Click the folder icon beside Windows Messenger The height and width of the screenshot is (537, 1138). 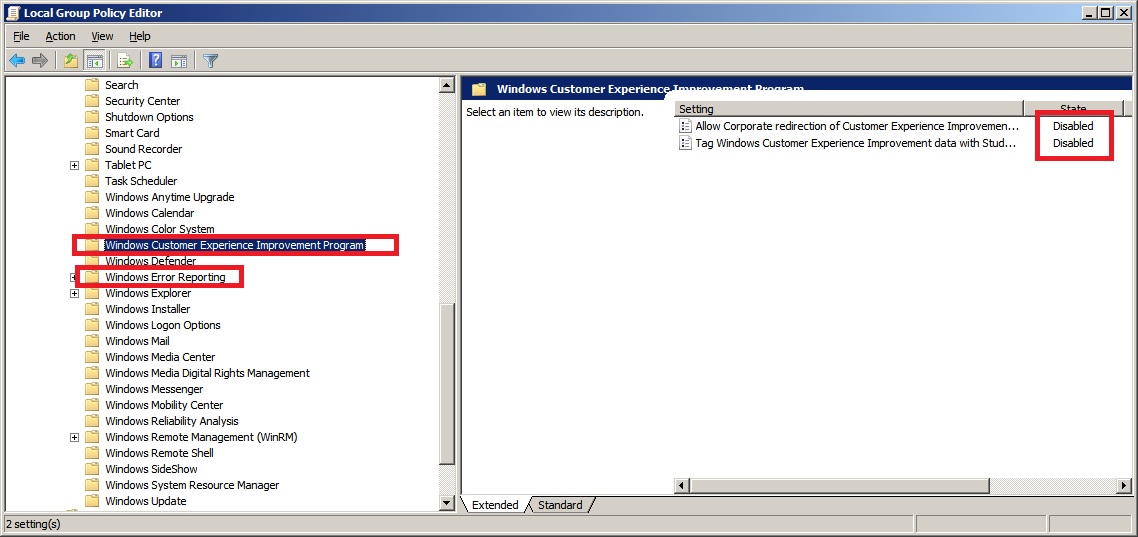click(91, 389)
